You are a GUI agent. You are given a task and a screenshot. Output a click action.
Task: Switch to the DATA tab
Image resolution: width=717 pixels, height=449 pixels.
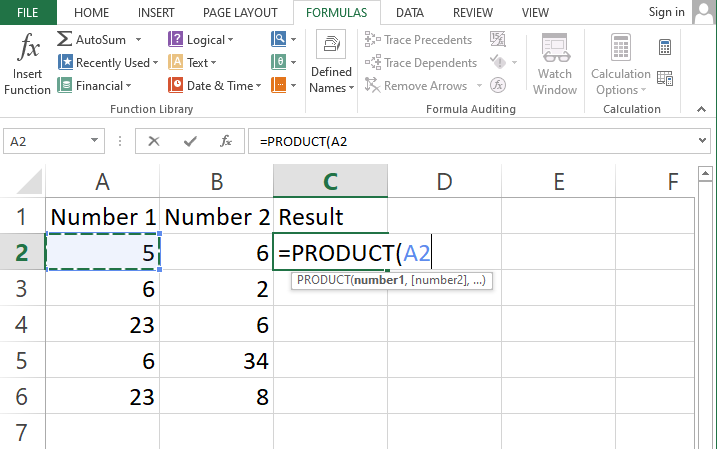408,13
